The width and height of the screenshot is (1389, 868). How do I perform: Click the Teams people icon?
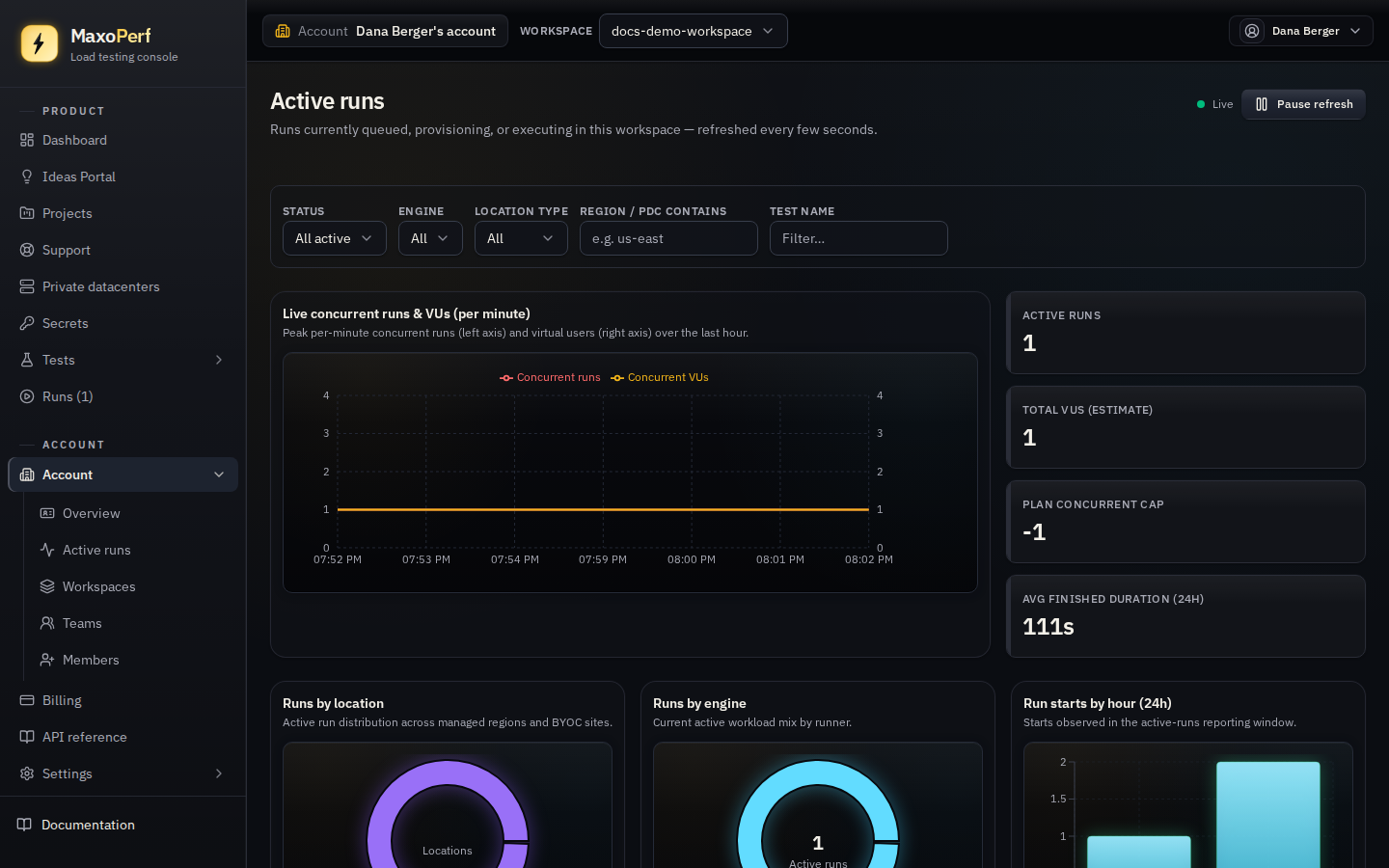[47, 623]
